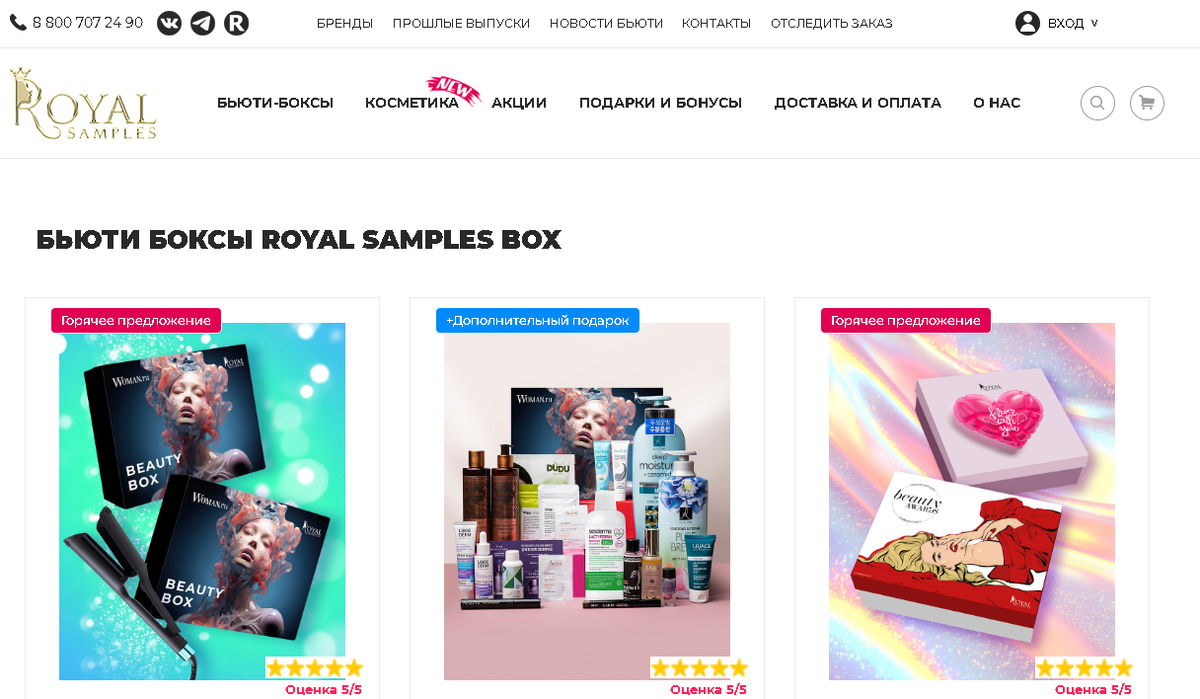Click ОТСЛЕДИТЬ ЗАКАЗ link
Viewport: 1200px width, 699px height.
(x=831, y=23)
